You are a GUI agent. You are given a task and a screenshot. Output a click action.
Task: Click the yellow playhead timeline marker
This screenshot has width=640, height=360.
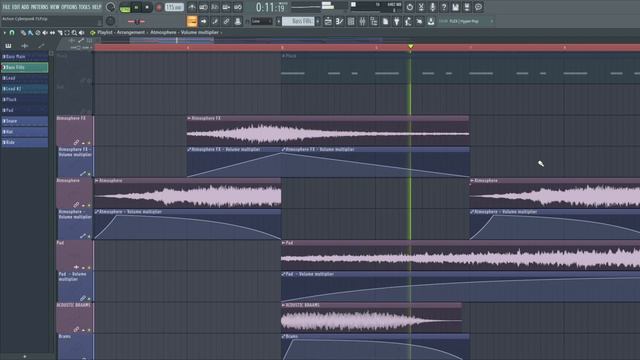coord(411,47)
